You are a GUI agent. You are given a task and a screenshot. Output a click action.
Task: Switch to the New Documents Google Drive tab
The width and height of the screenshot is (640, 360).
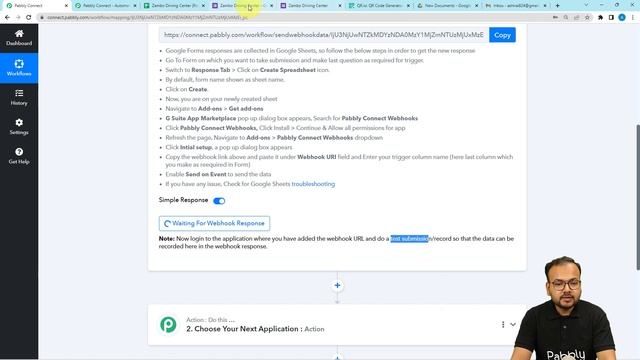click(x=447, y=6)
